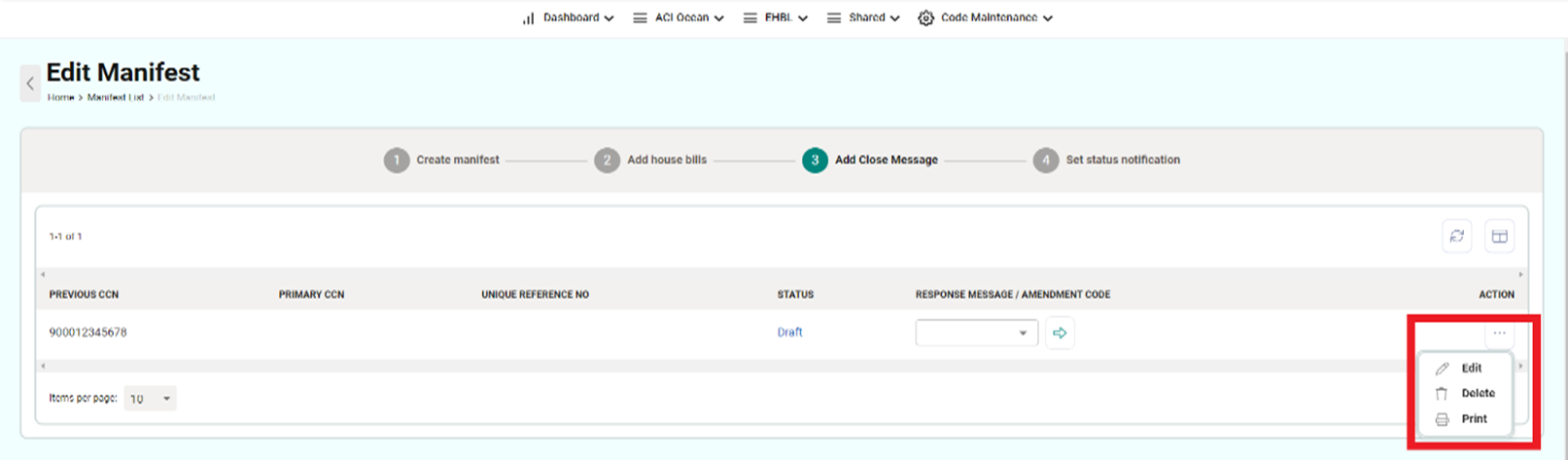Go back using the left chevron button
The image size is (1568, 460).
(x=30, y=84)
